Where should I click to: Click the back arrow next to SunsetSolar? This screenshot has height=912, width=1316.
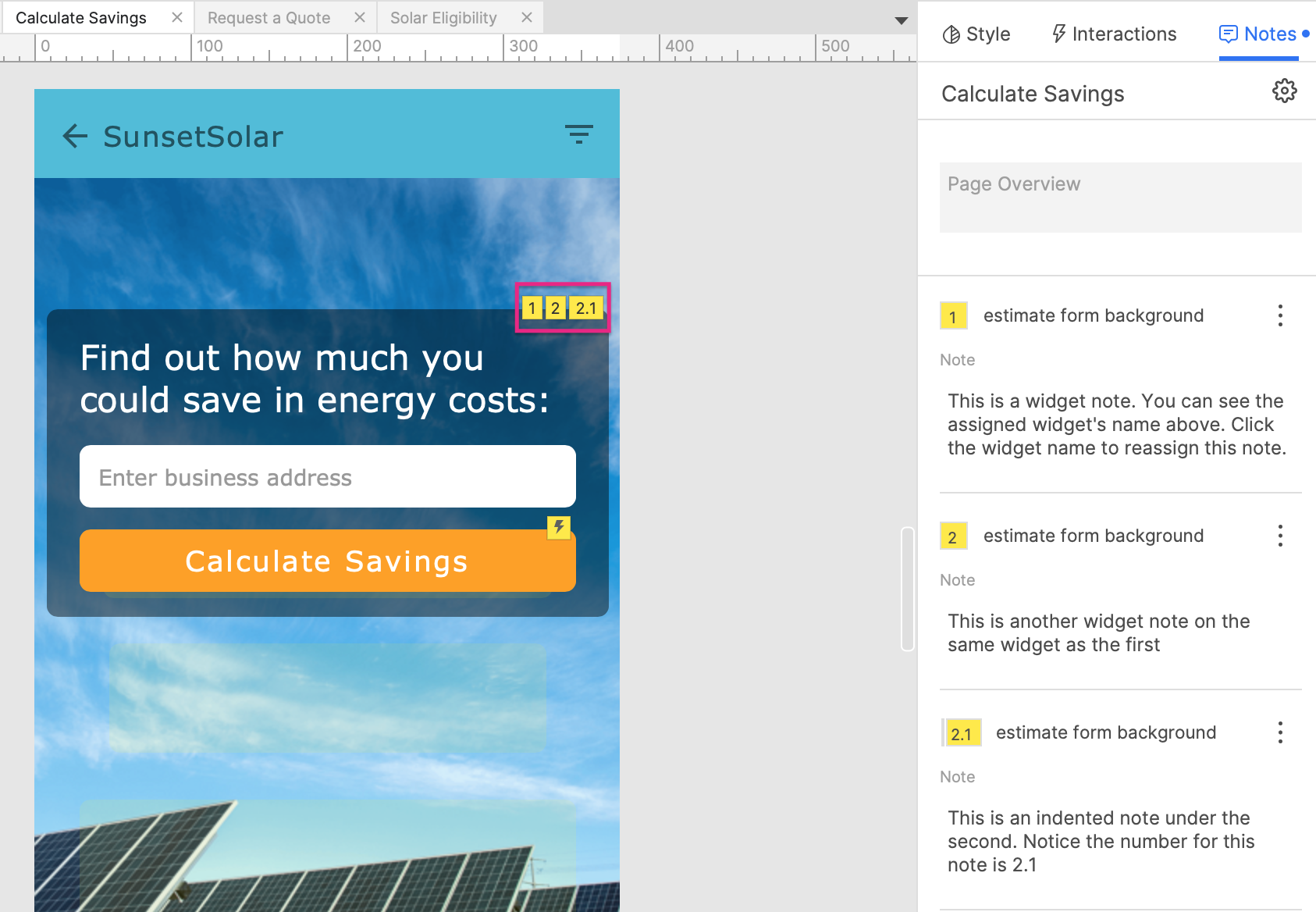point(75,136)
